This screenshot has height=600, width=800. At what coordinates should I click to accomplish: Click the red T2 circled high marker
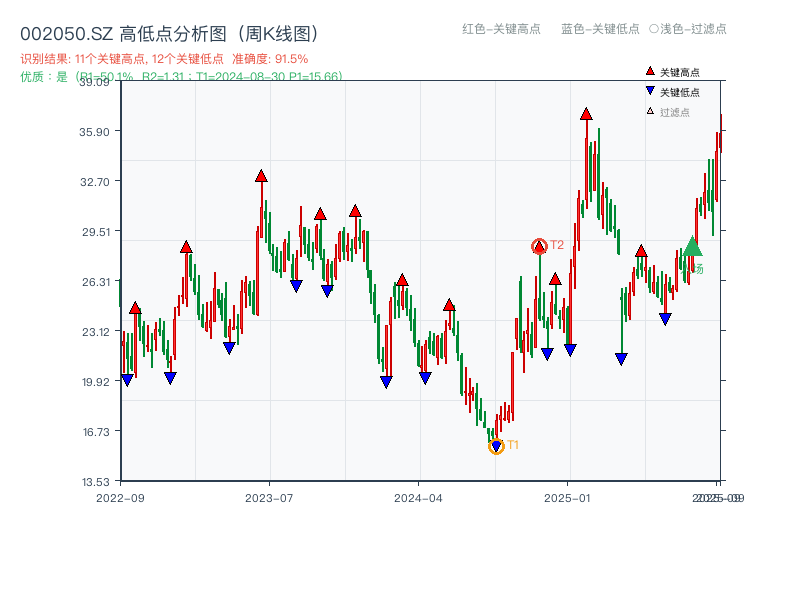tap(539, 246)
